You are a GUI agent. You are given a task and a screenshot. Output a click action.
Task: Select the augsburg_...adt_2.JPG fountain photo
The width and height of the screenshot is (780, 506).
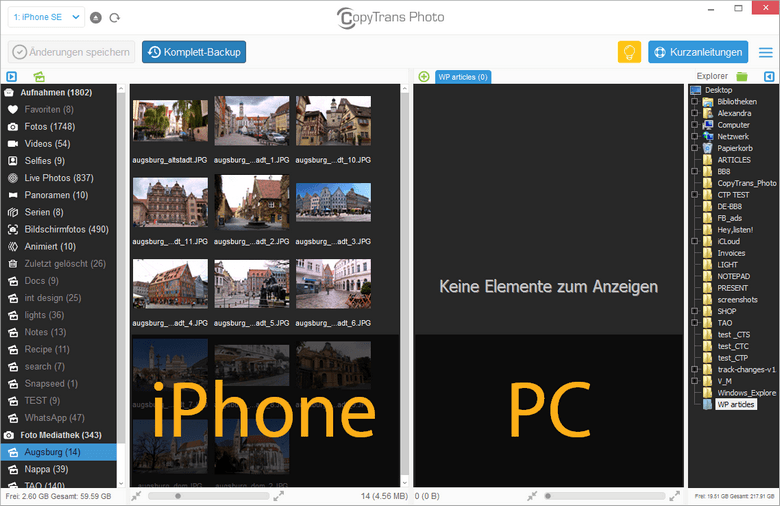[252, 202]
